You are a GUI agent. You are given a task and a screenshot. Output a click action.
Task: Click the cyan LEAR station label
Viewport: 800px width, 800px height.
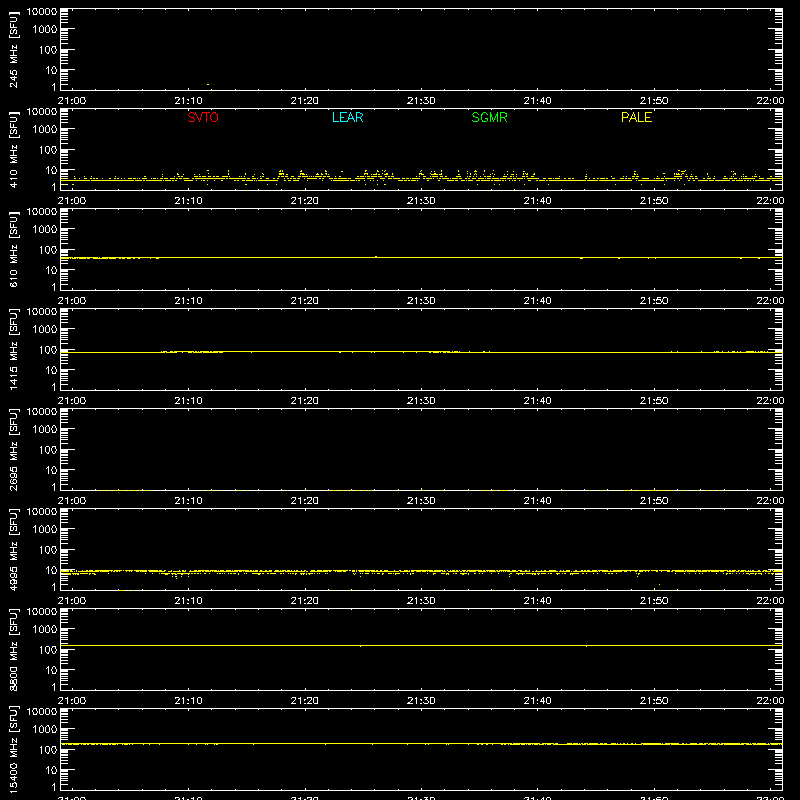point(347,117)
